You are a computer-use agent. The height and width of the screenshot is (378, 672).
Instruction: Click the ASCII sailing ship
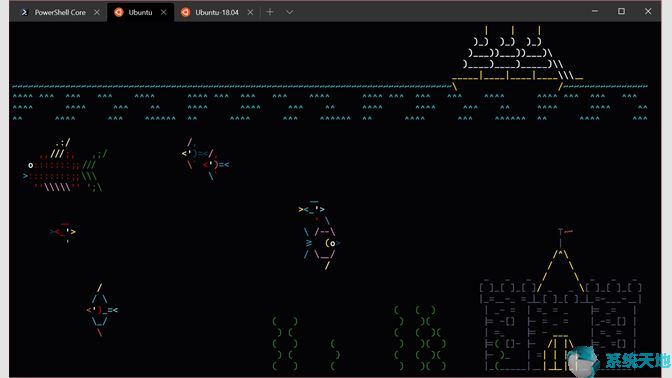pyautogui.click(x=517, y=58)
